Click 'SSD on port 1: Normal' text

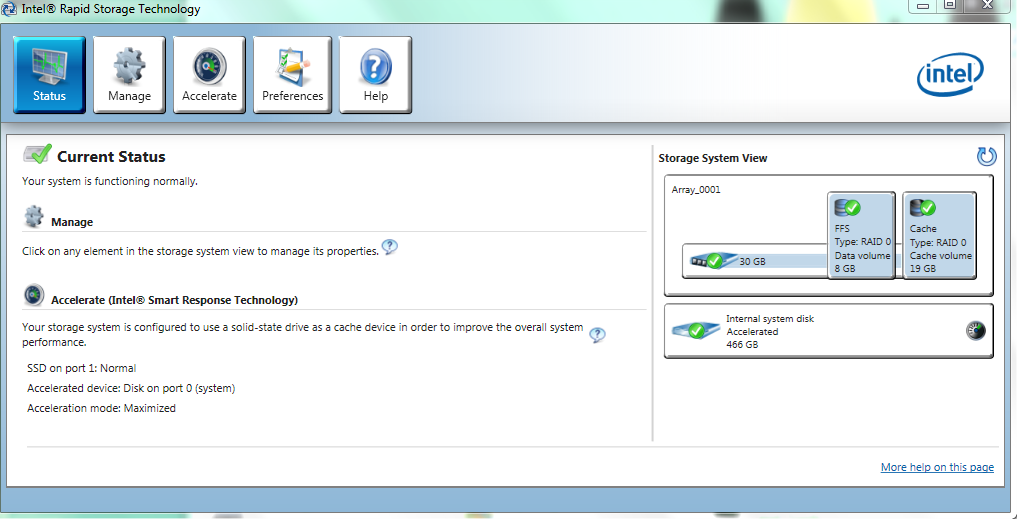pos(82,368)
